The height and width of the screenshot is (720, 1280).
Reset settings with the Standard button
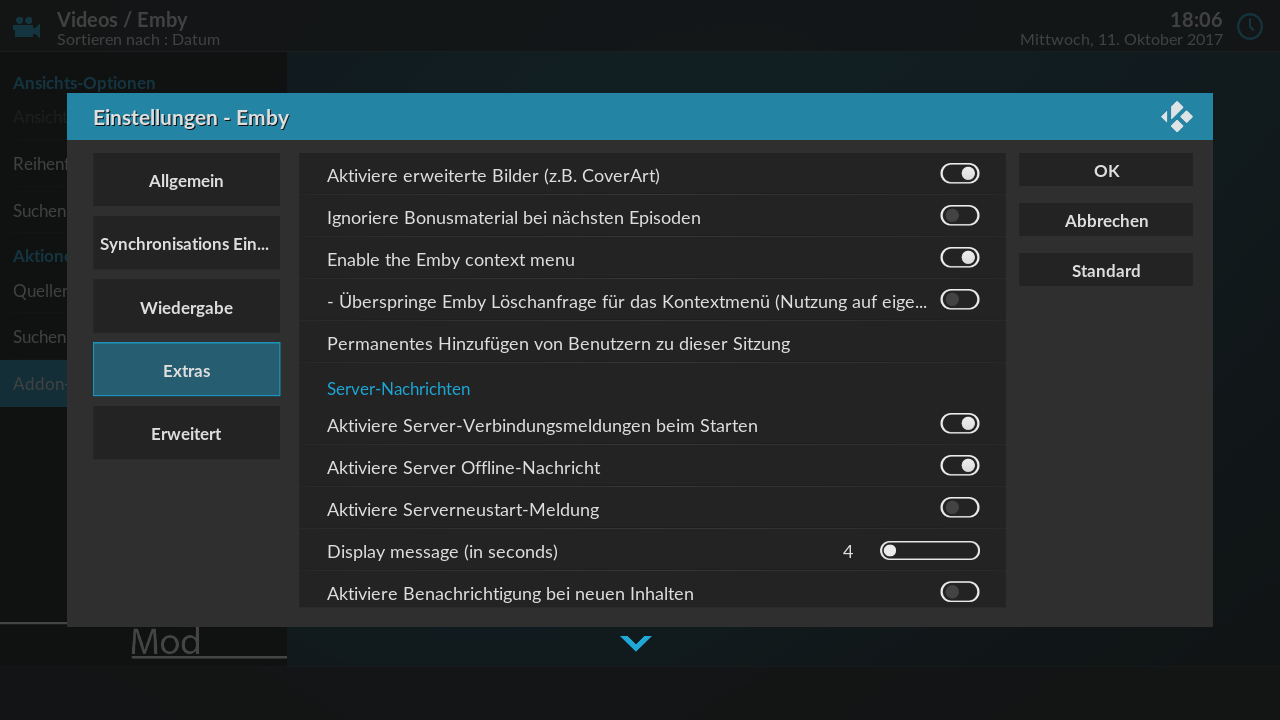pyautogui.click(x=1106, y=270)
